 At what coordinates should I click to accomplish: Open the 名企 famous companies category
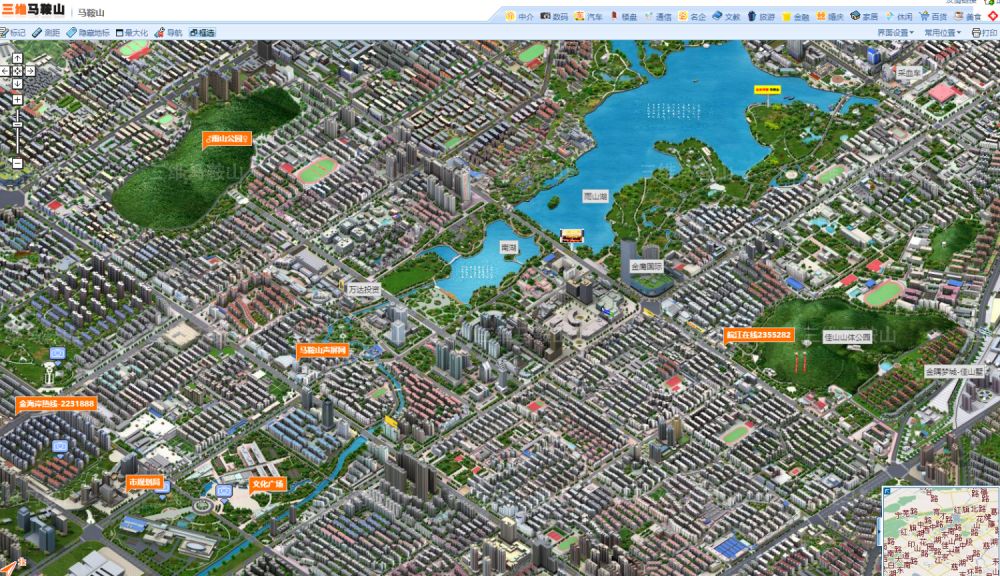692,17
